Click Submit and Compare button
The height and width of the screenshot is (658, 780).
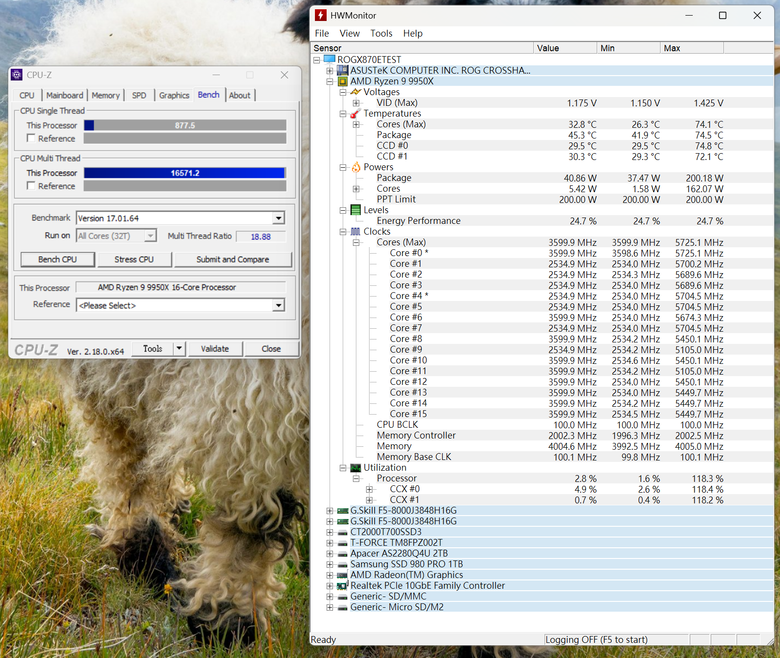[x=233, y=259]
